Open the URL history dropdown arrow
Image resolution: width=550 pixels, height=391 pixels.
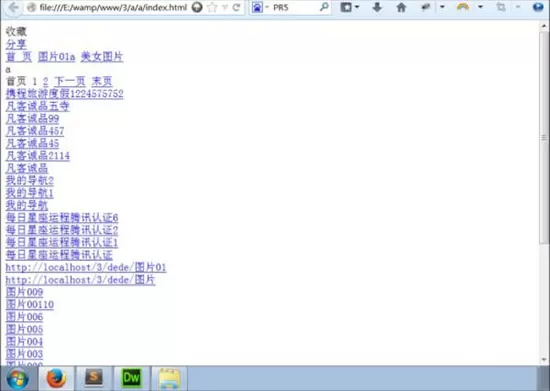[x=225, y=7]
